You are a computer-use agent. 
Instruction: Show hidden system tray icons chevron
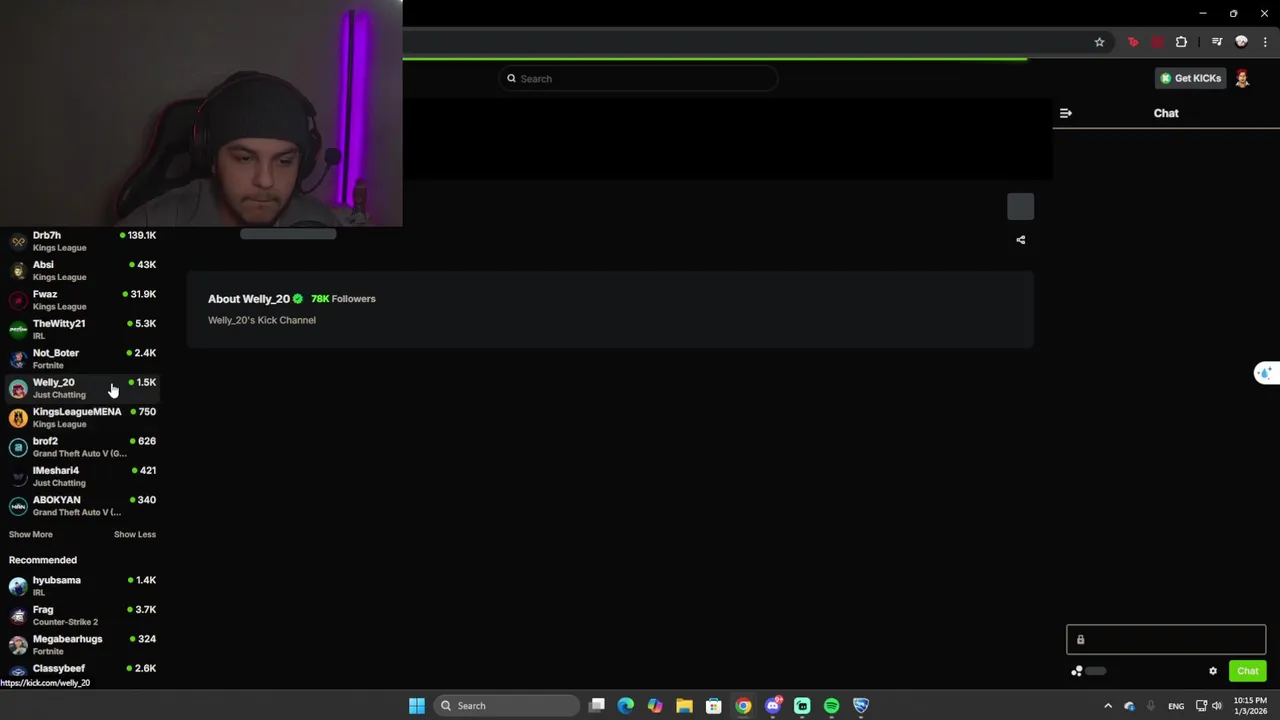tap(1107, 706)
